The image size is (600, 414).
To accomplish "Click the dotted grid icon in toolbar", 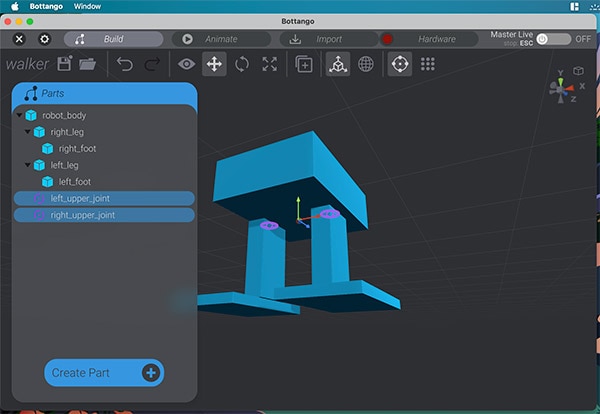I will click(x=428, y=64).
